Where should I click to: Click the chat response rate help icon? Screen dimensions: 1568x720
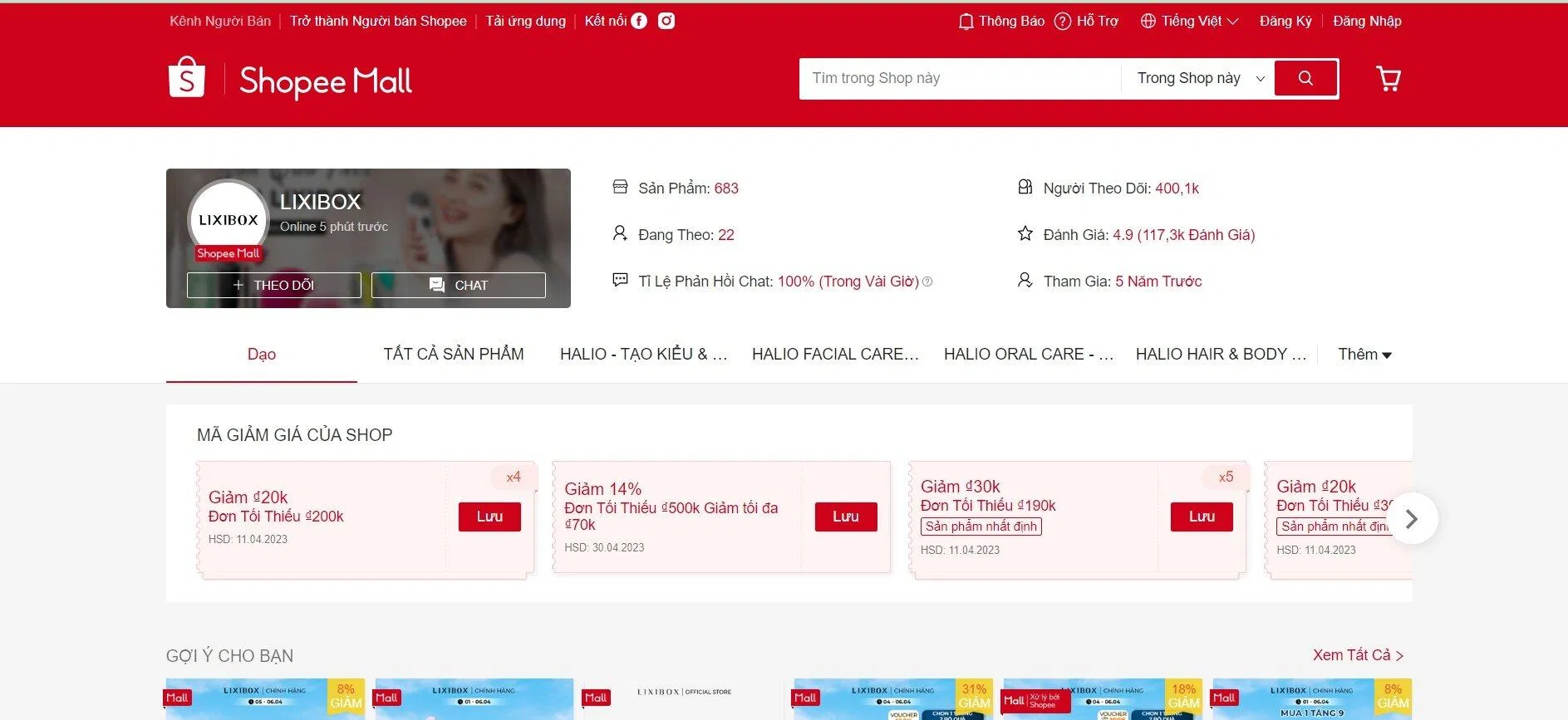(x=928, y=282)
